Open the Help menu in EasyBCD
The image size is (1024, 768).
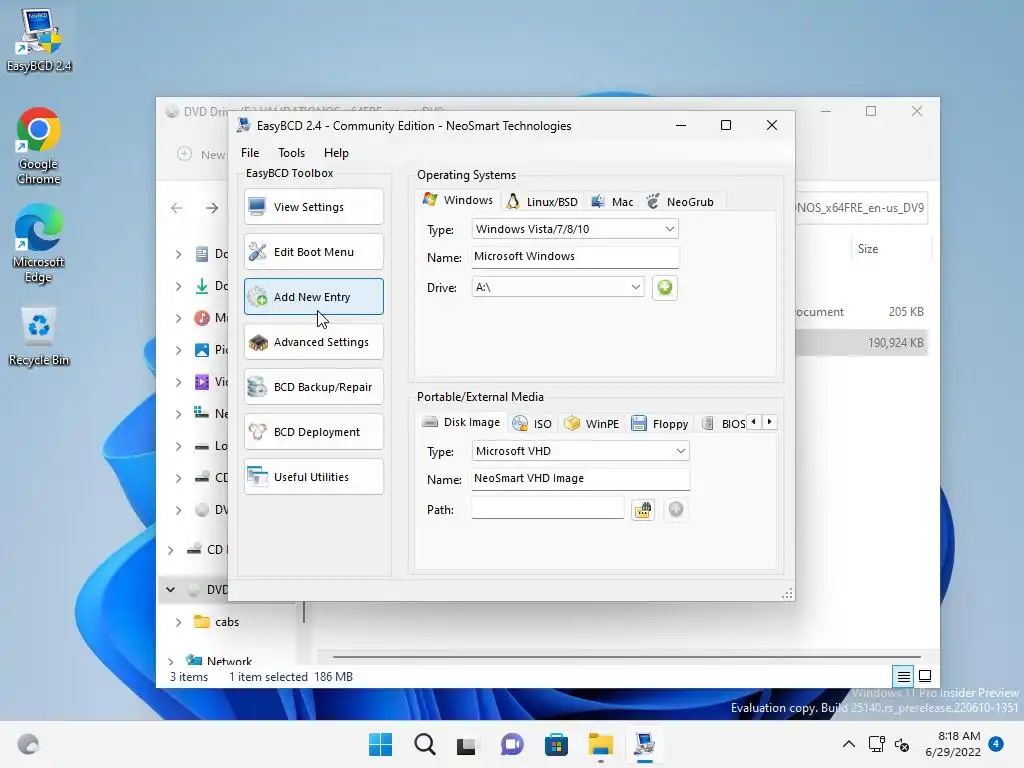tap(336, 153)
